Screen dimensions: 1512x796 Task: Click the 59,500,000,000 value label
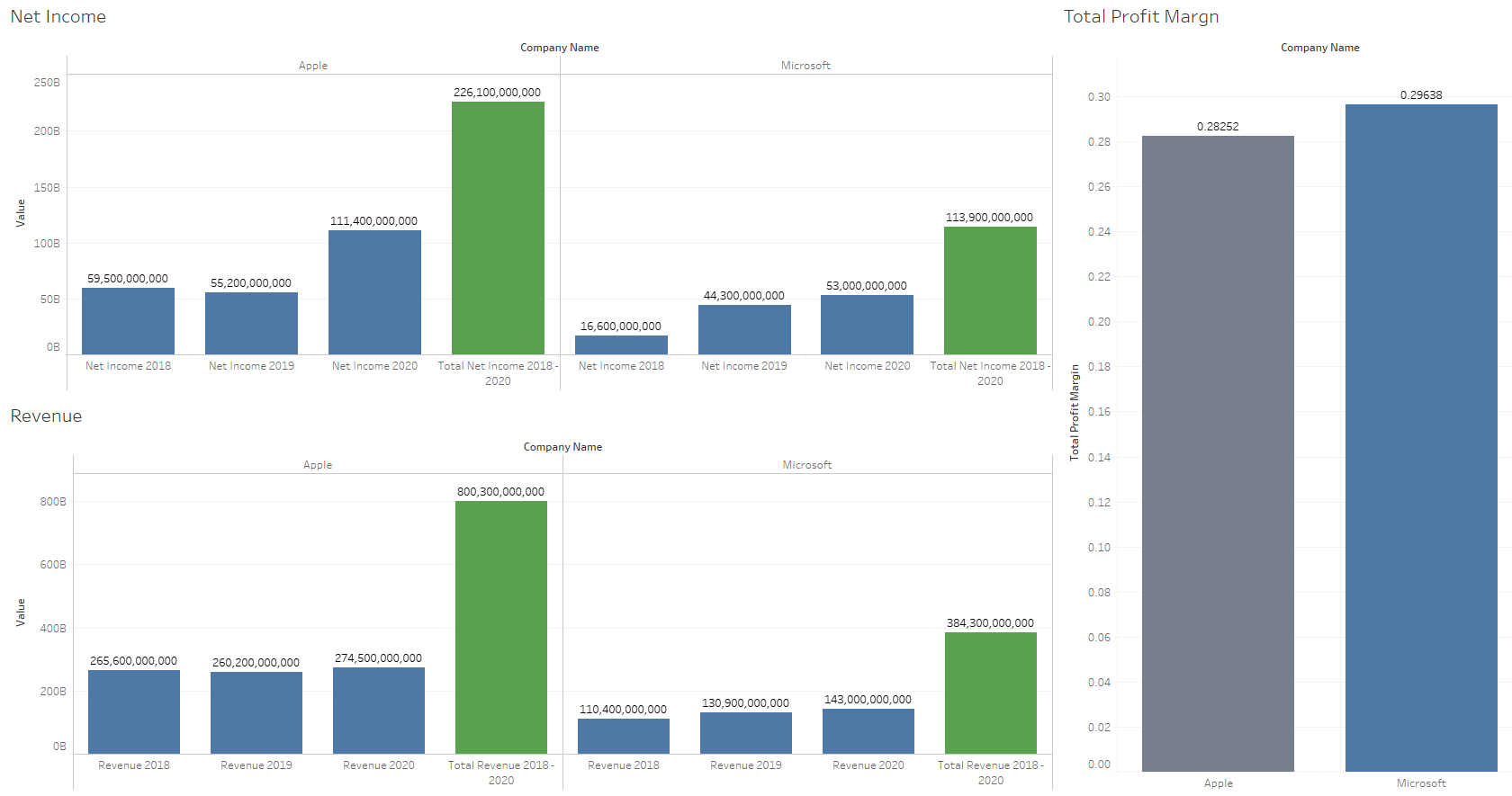click(128, 278)
